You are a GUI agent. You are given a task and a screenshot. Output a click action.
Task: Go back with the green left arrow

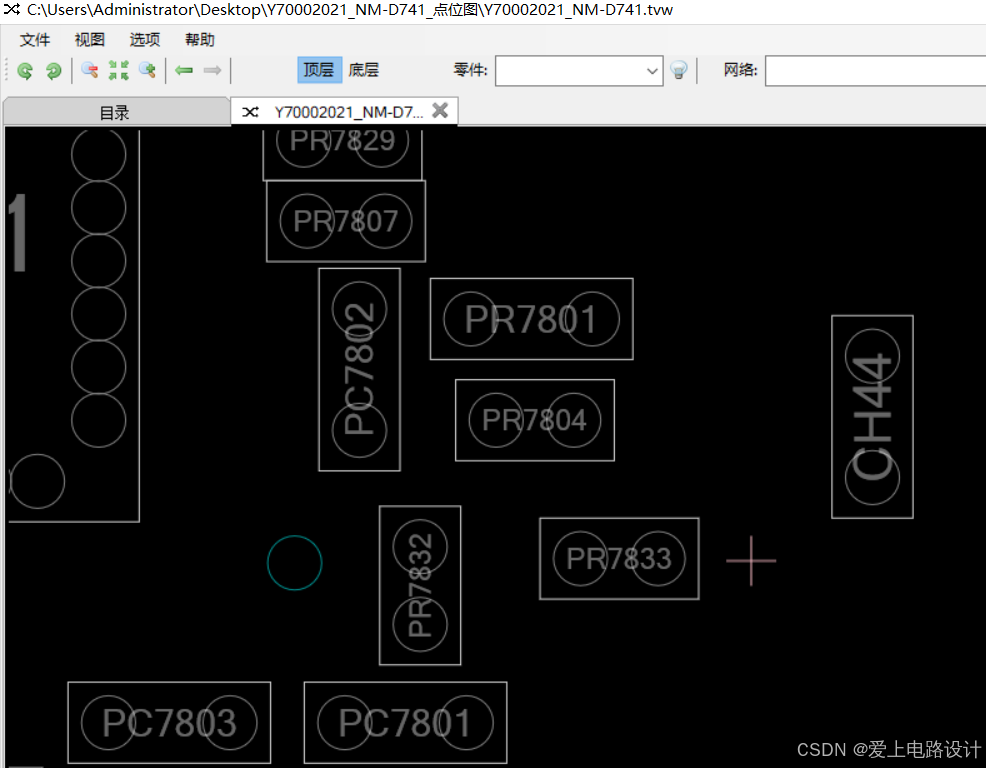tap(184, 70)
